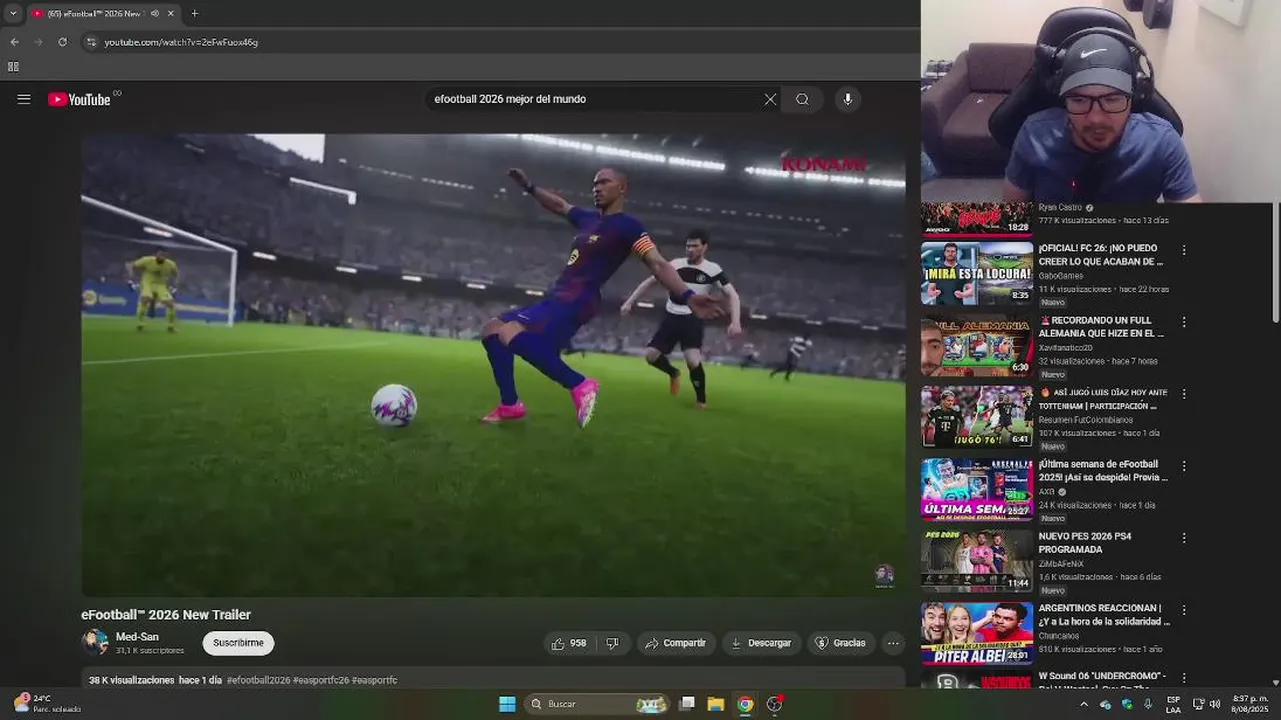
Task: Click the #efootball2026 hashtag
Action: [258, 680]
